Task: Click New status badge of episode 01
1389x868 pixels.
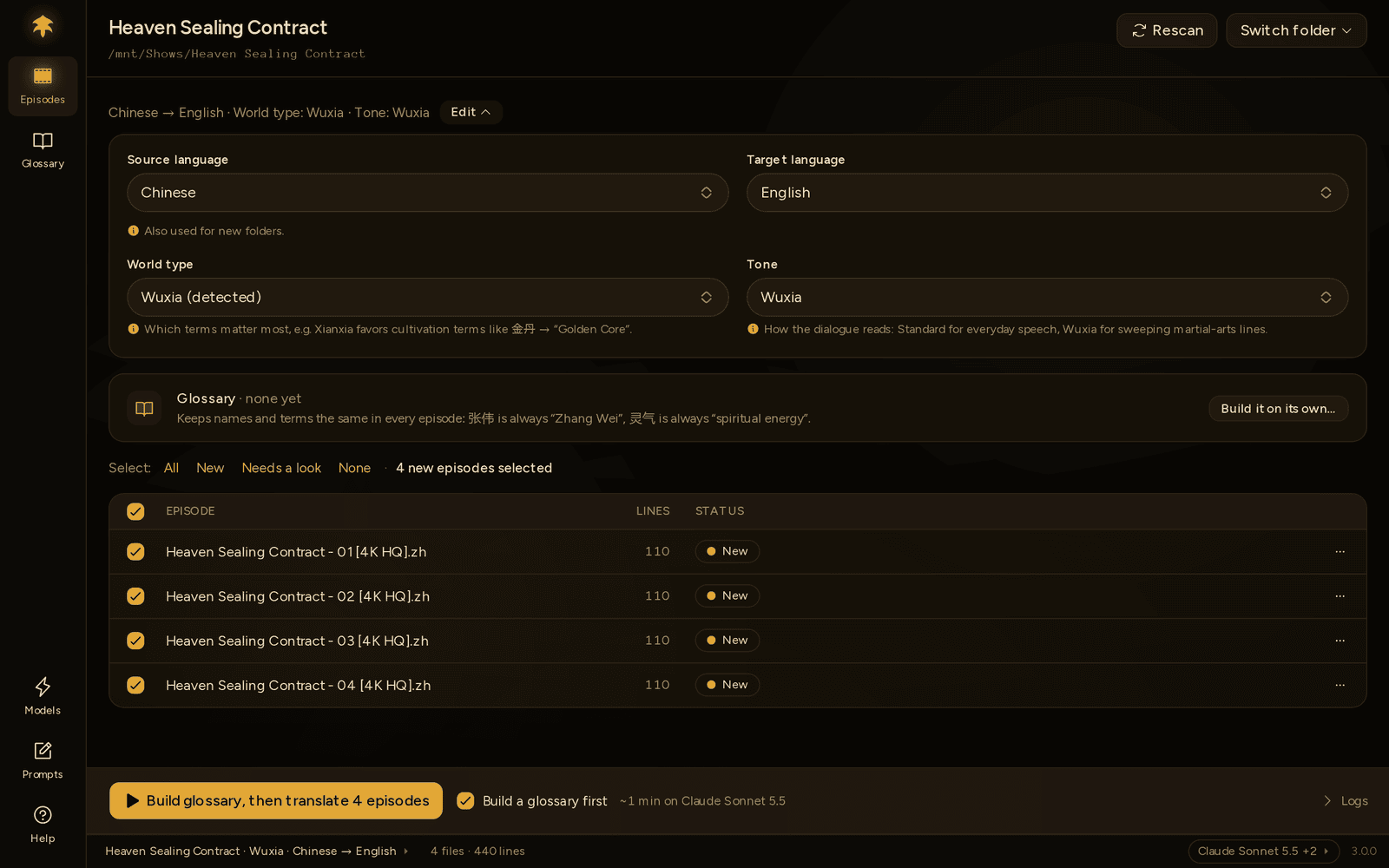Action: (x=727, y=552)
